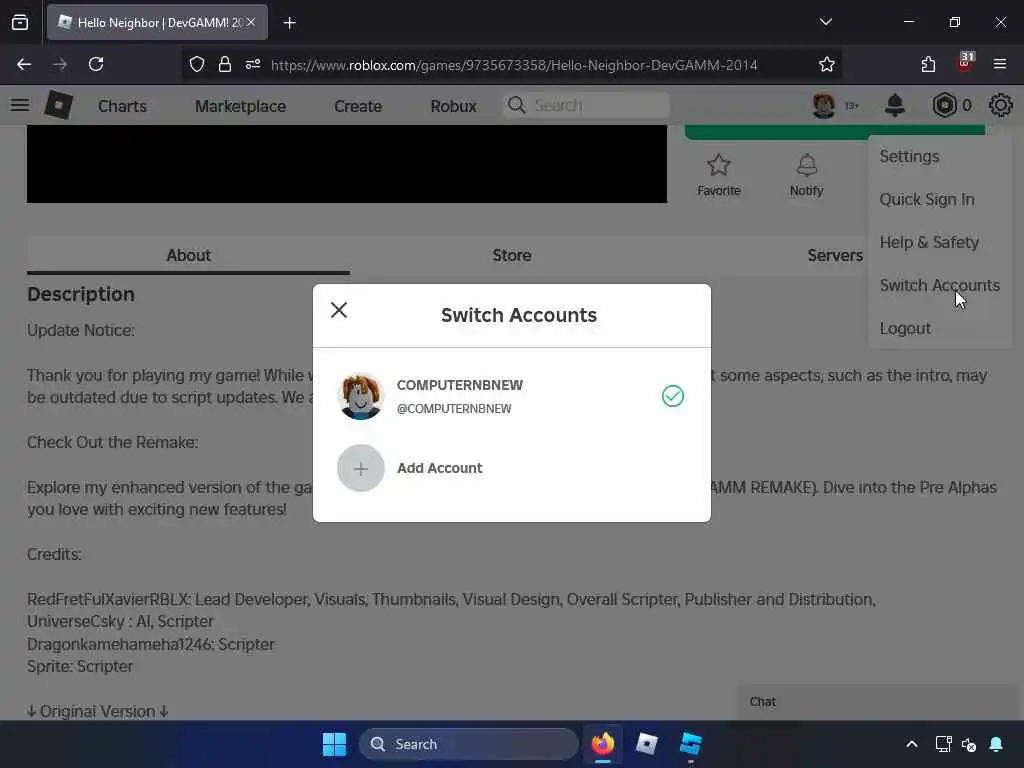Select the Hello Neighbor browser tab
This screenshot has width=1024, height=768.
[157, 22]
